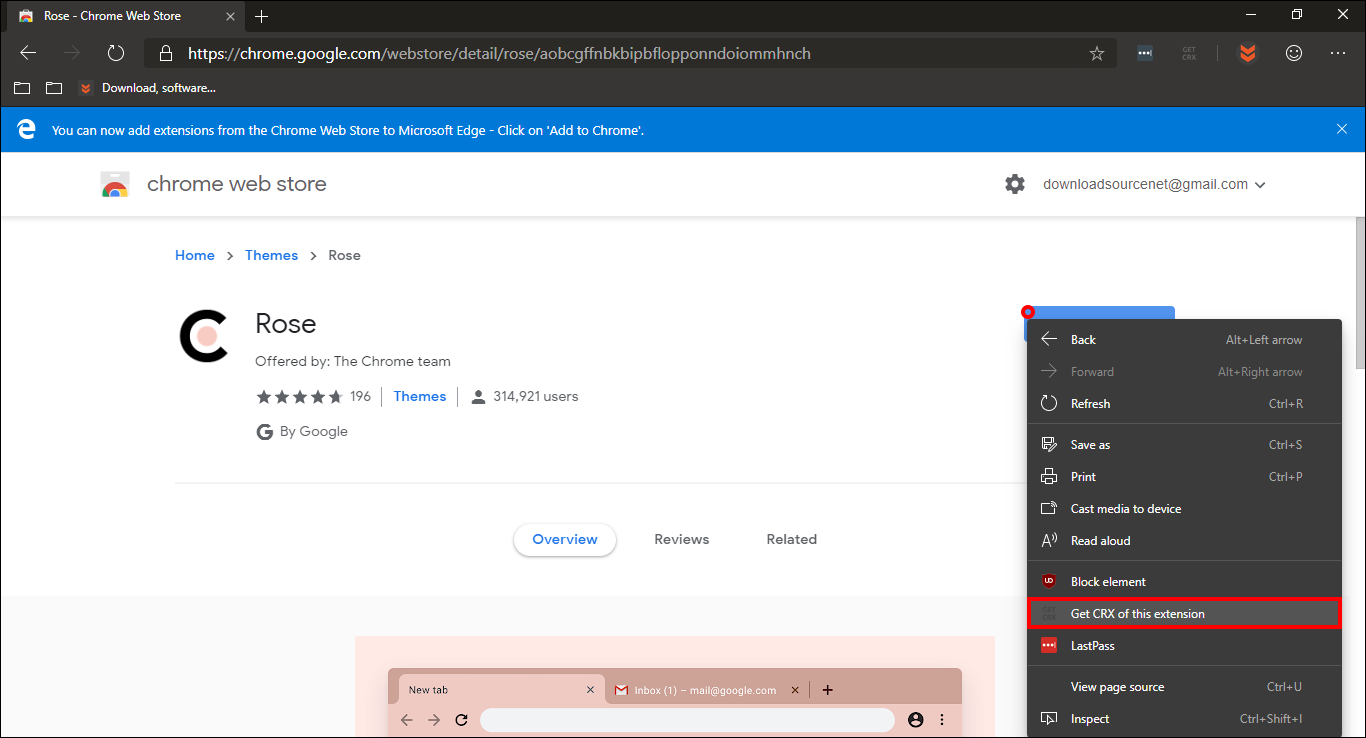Click the Rose theme preview screenshot
Image resolution: width=1366 pixels, height=738 pixels.
click(x=675, y=687)
